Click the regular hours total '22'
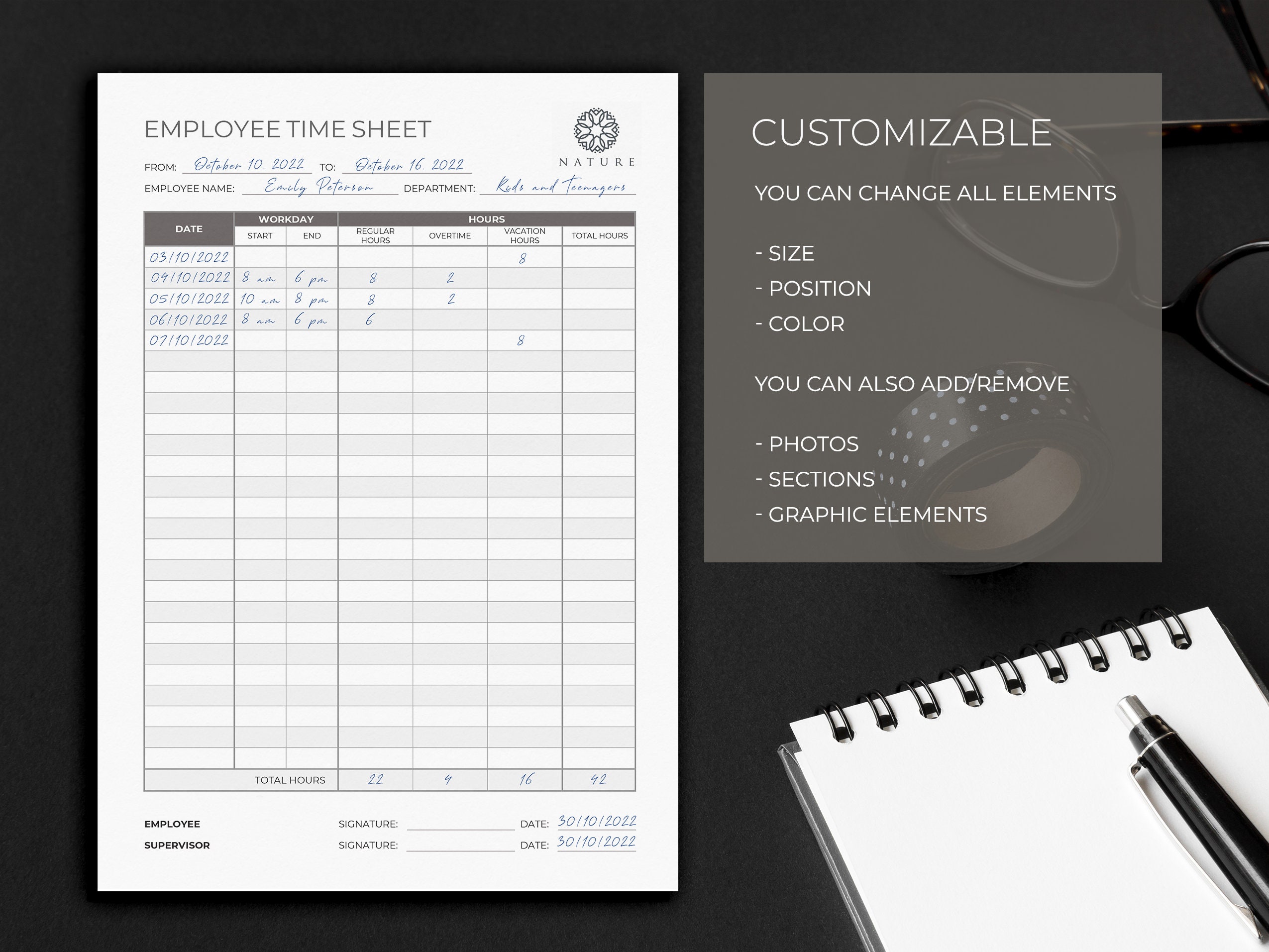This screenshot has width=1269, height=952. pyautogui.click(x=375, y=780)
